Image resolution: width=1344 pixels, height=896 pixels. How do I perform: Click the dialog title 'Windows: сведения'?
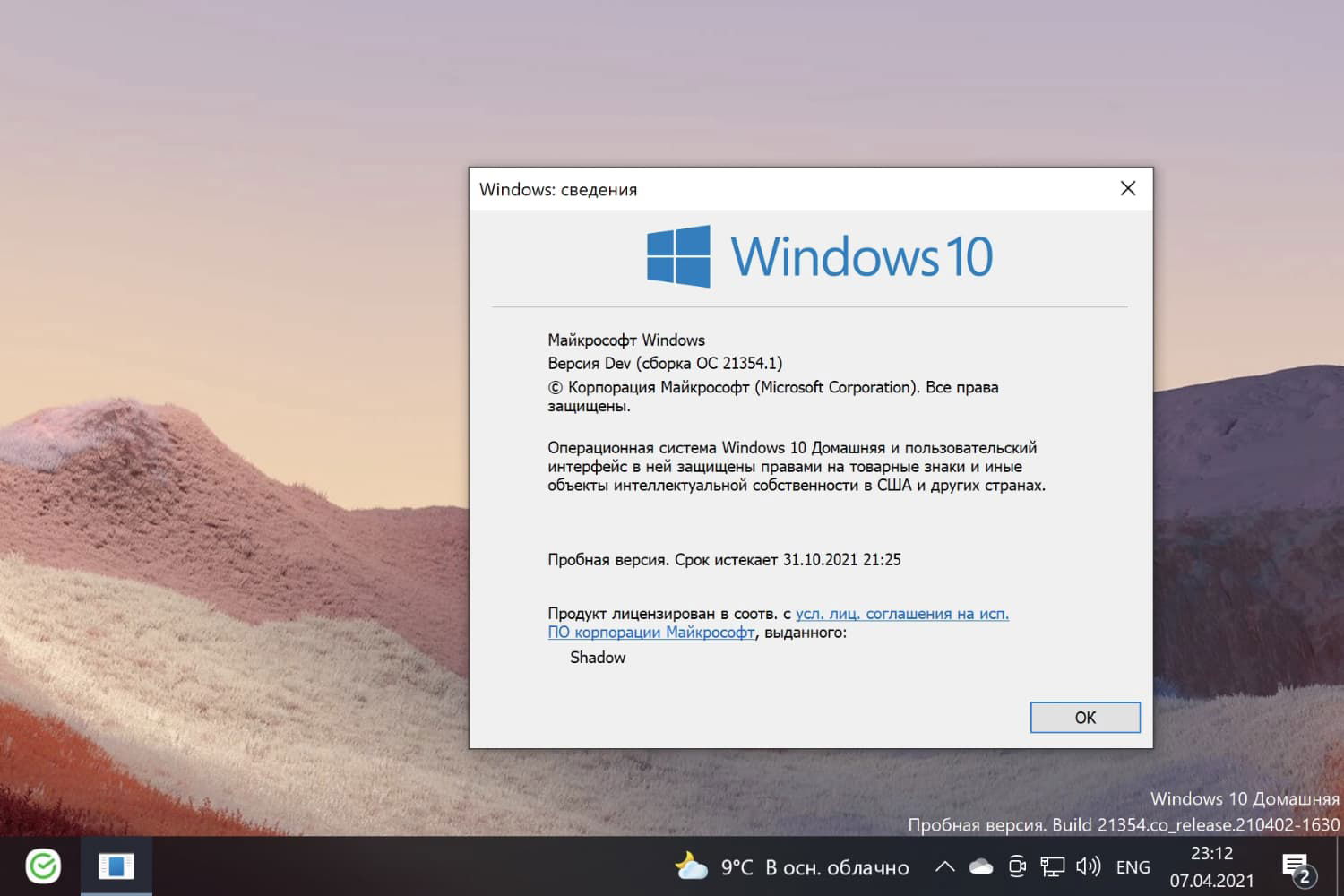coord(557,189)
